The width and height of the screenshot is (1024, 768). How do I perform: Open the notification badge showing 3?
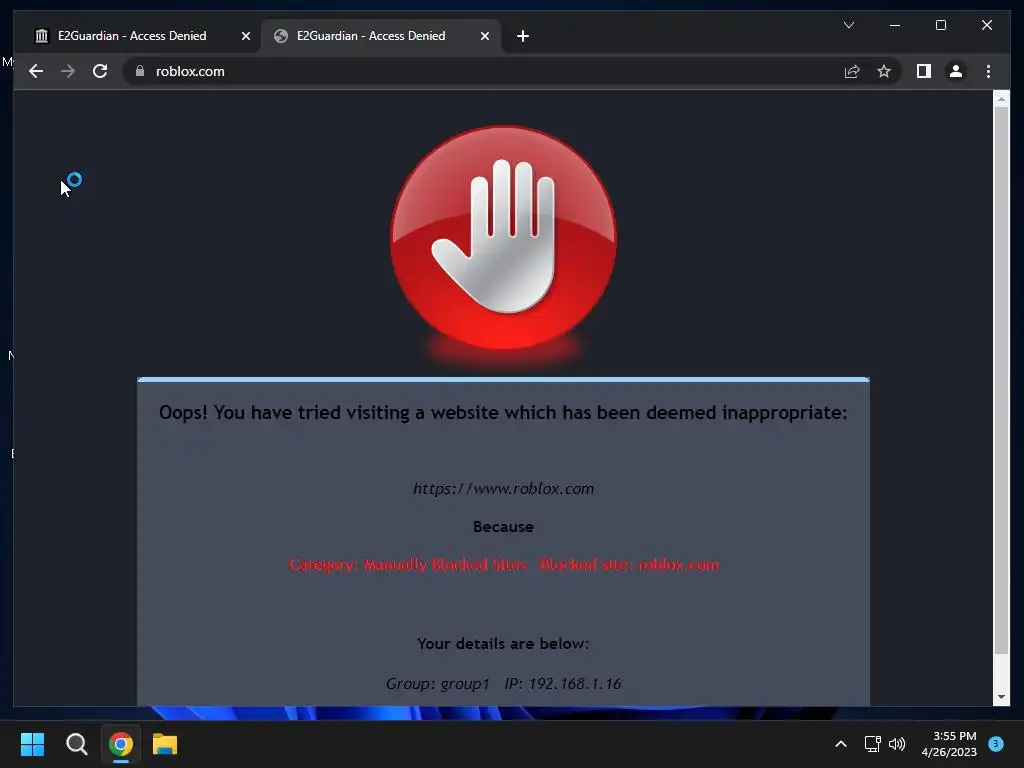[996, 744]
